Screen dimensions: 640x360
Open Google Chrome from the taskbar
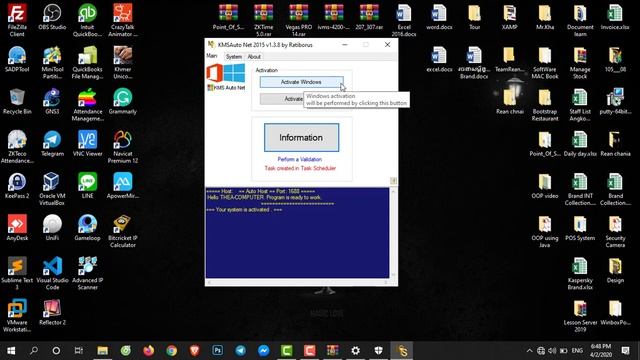tap(171, 351)
